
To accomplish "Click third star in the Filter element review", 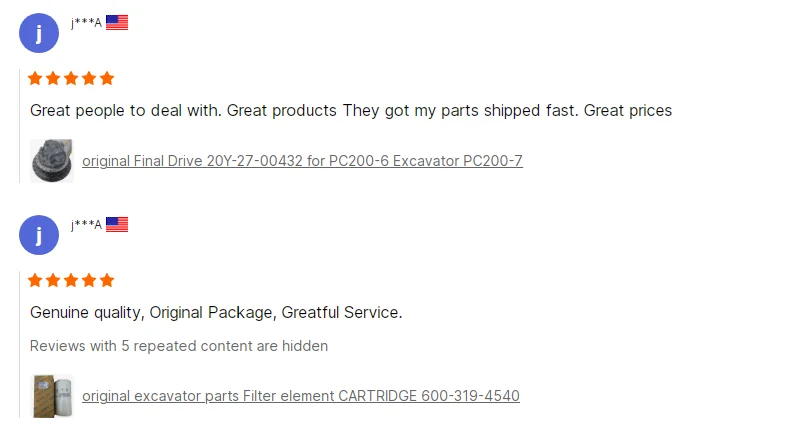I will pyautogui.click(x=71, y=280).
